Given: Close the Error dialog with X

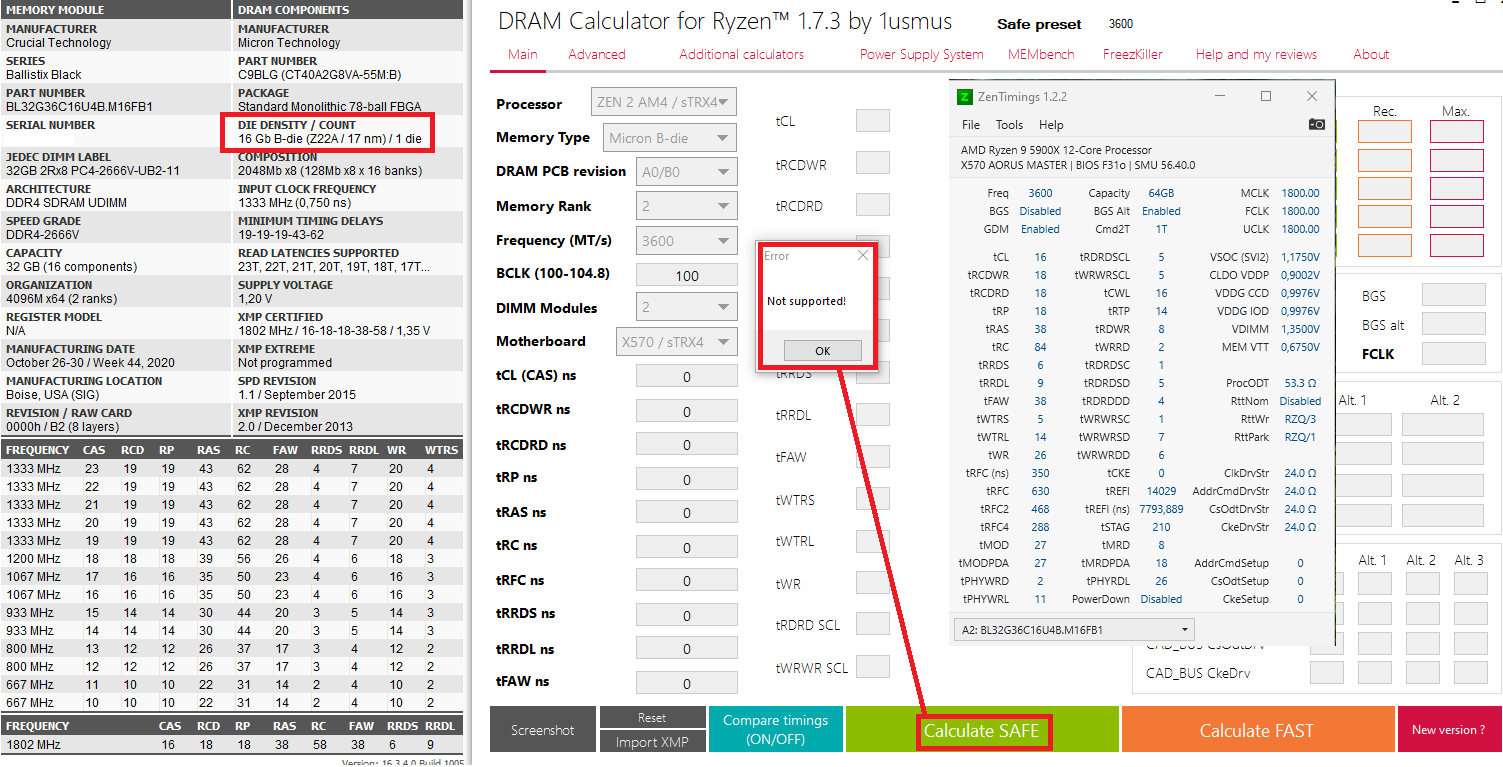Looking at the screenshot, I should tap(865, 255).
